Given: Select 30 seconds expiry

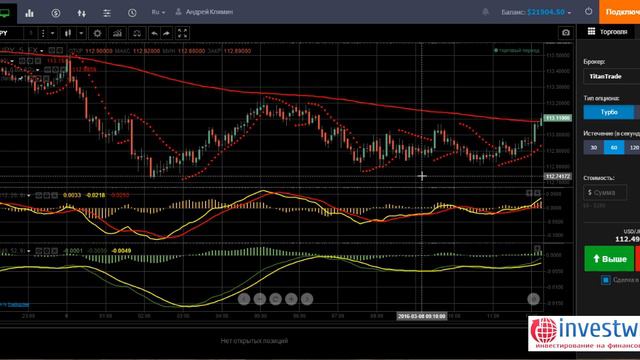Looking at the screenshot, I should [x=593, y=147].
